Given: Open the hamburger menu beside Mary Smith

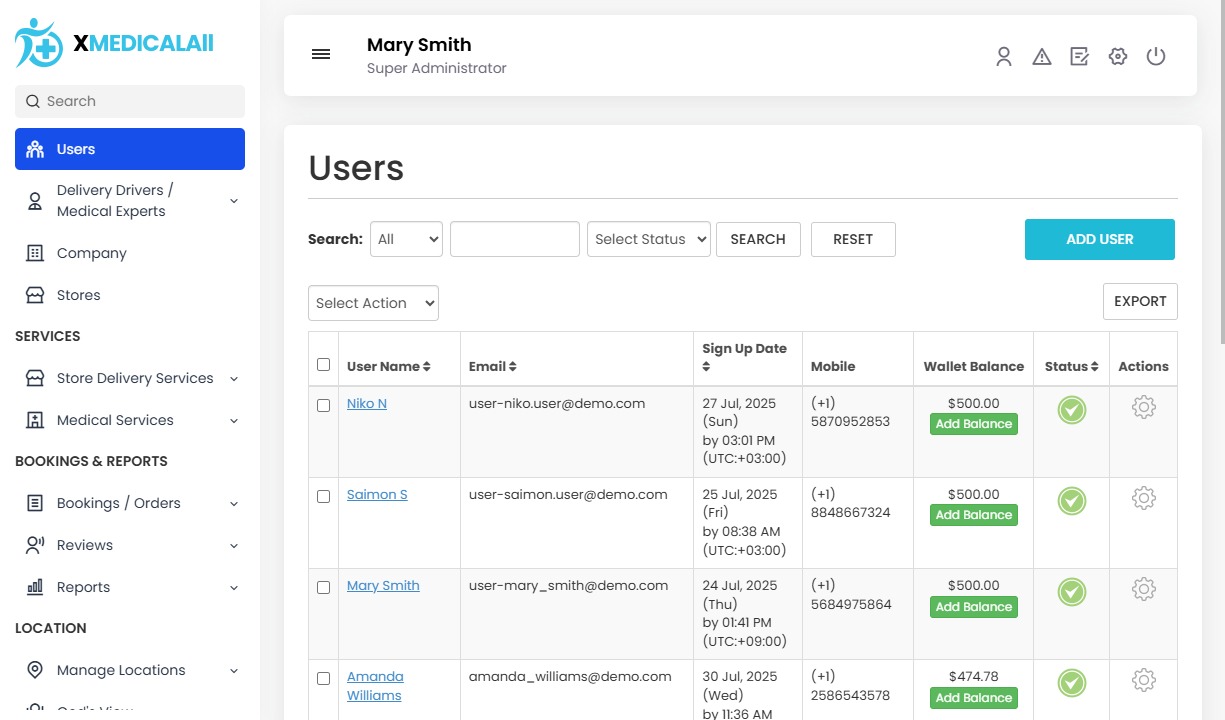Looking at the screenshot, I should point(321,54).
